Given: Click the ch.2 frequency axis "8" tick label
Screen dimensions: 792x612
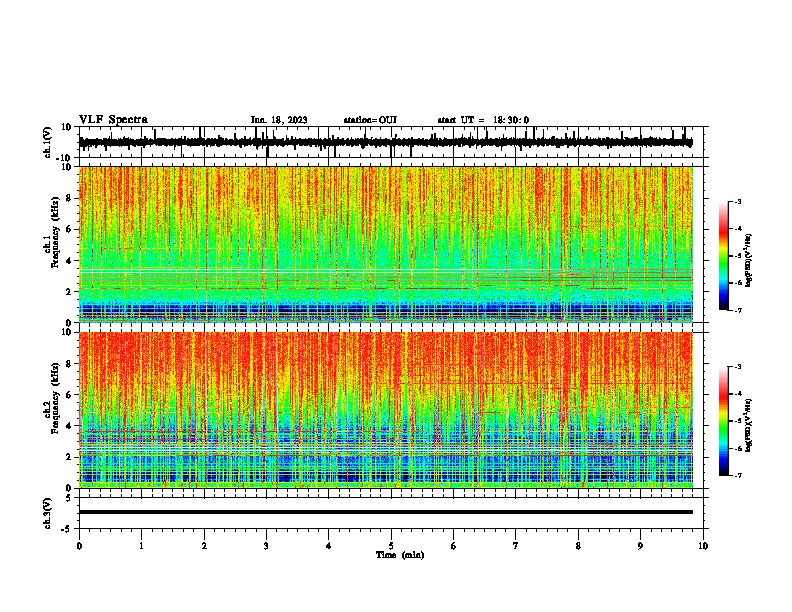Looking at the screenshot, I should click(x=70, y=364).
